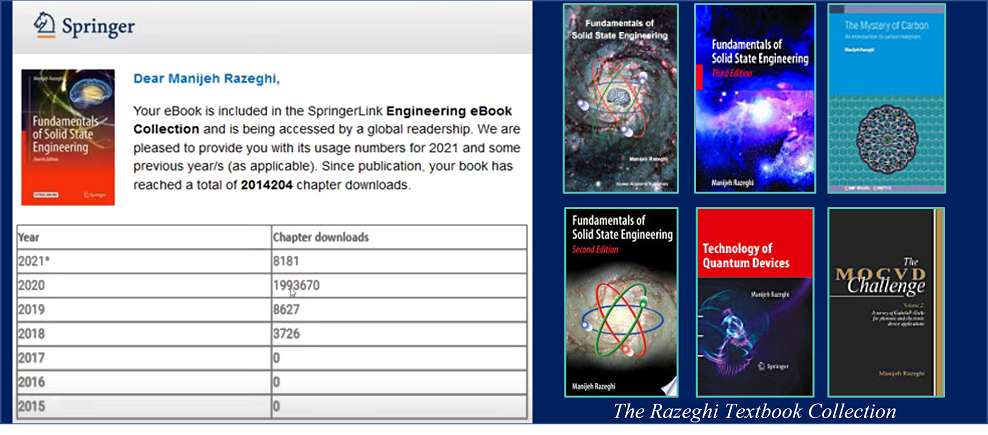Open The Mystery of Carbon book cover
The width and height of the screenshot is (988, 435).
886,98
